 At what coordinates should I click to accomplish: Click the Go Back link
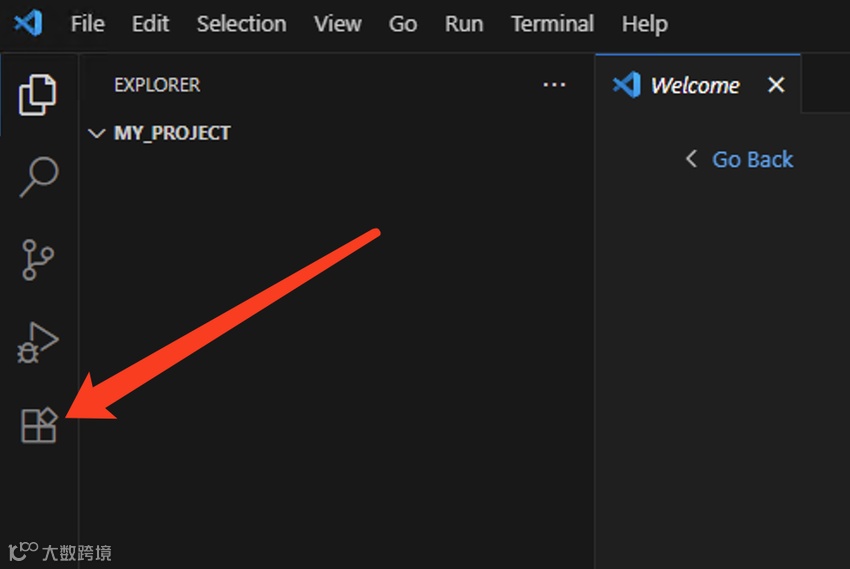pos(751,159)
